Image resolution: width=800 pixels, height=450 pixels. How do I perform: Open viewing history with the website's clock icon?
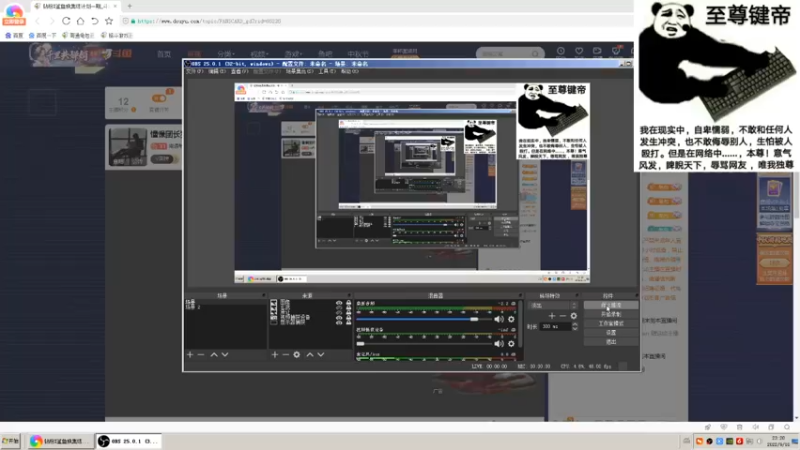[561, 51]
